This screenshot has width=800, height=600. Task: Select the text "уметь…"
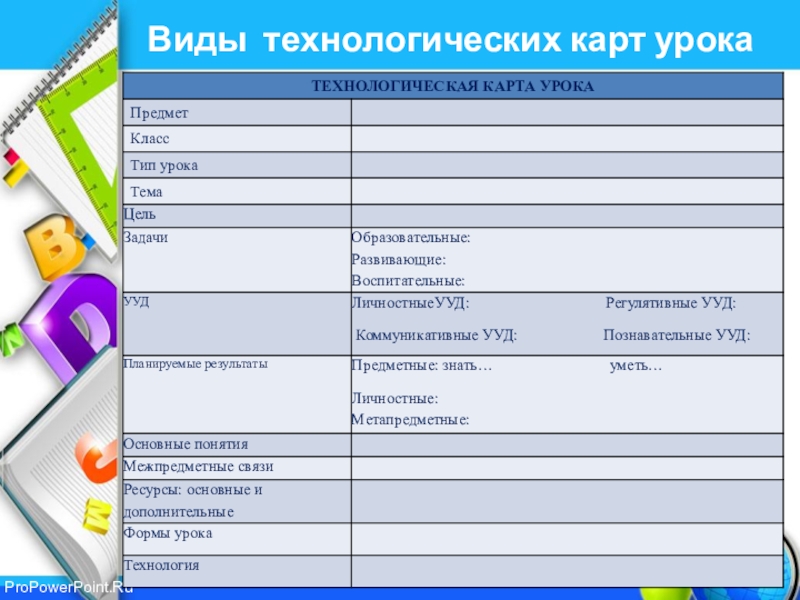[x=636, y=366]
